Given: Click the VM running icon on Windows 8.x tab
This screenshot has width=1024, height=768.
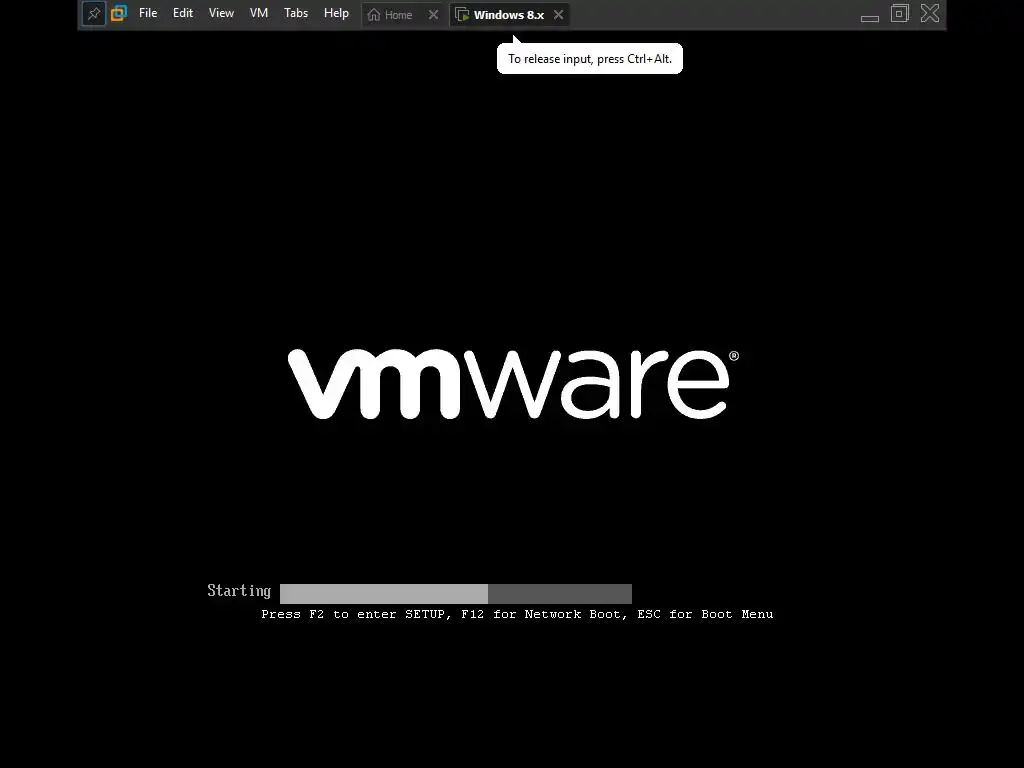Looking at the screenshot, I should pyautogui.click(x=462, y=14).
